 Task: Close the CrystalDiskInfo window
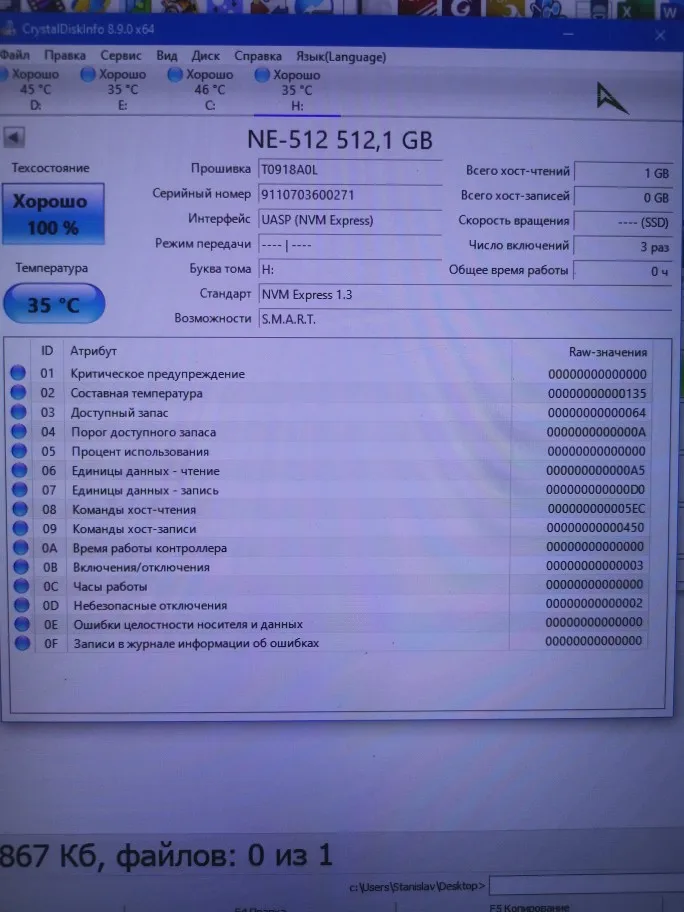click(660, 35)
